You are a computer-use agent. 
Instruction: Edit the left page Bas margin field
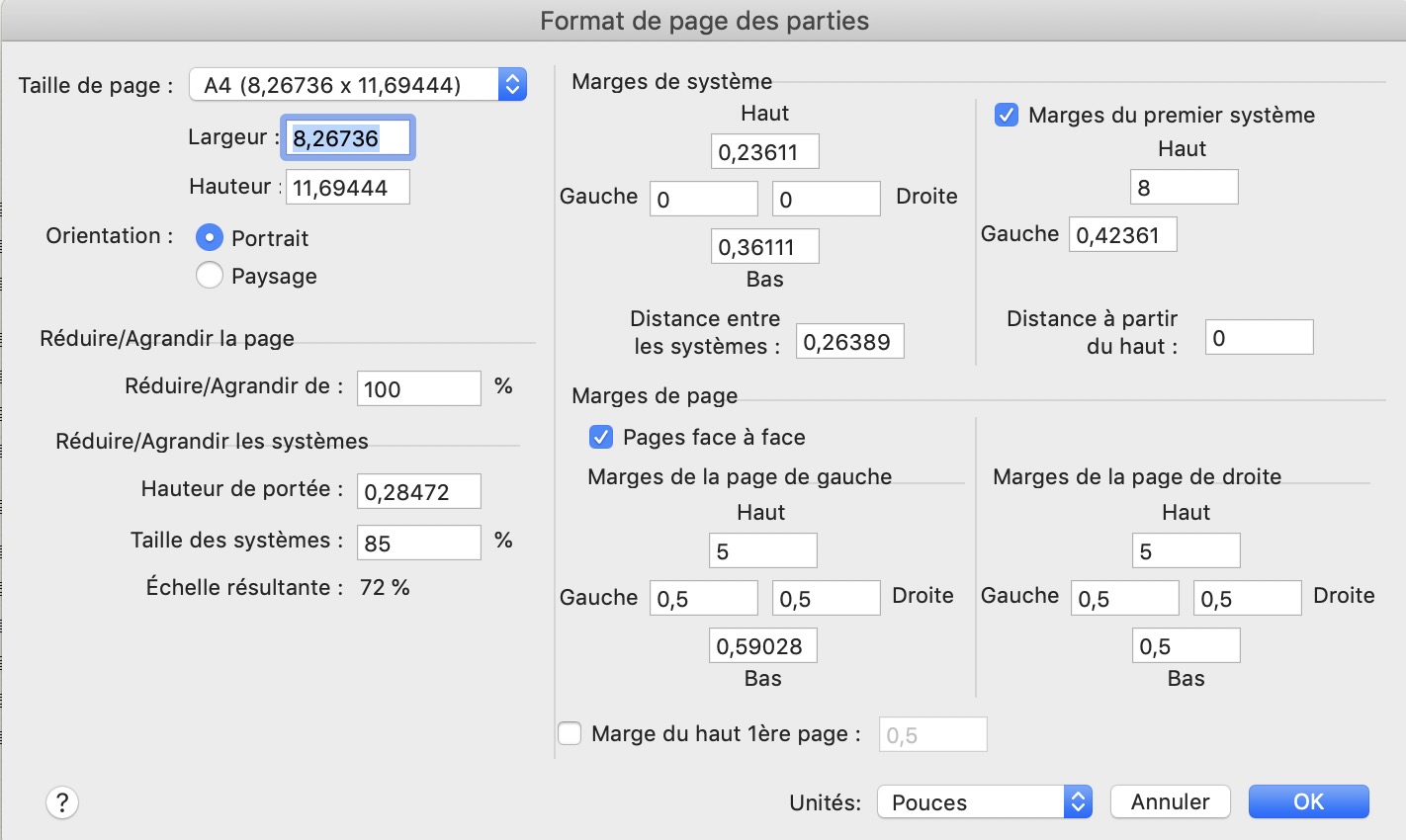(762, 646)
